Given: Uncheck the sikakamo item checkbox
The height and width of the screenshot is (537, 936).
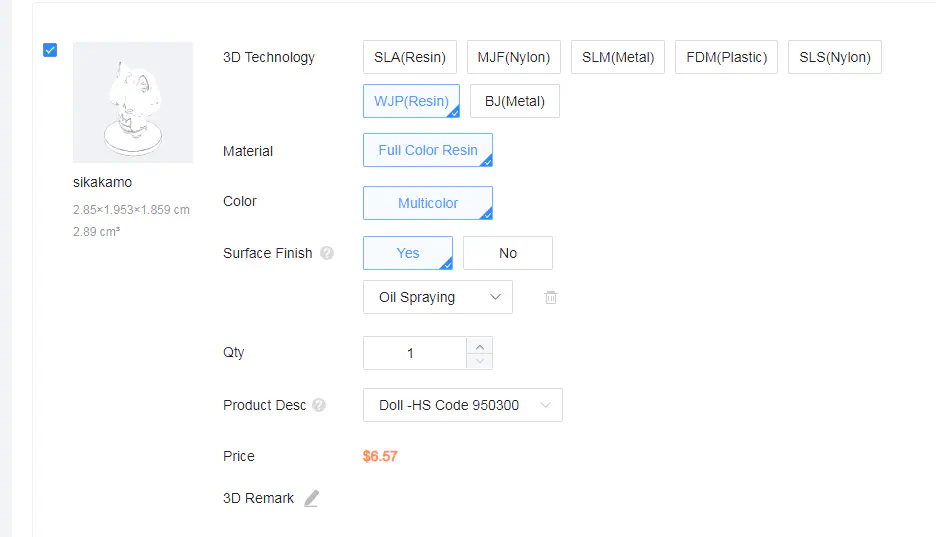Looking at the screenshot, I should [50, 50].
